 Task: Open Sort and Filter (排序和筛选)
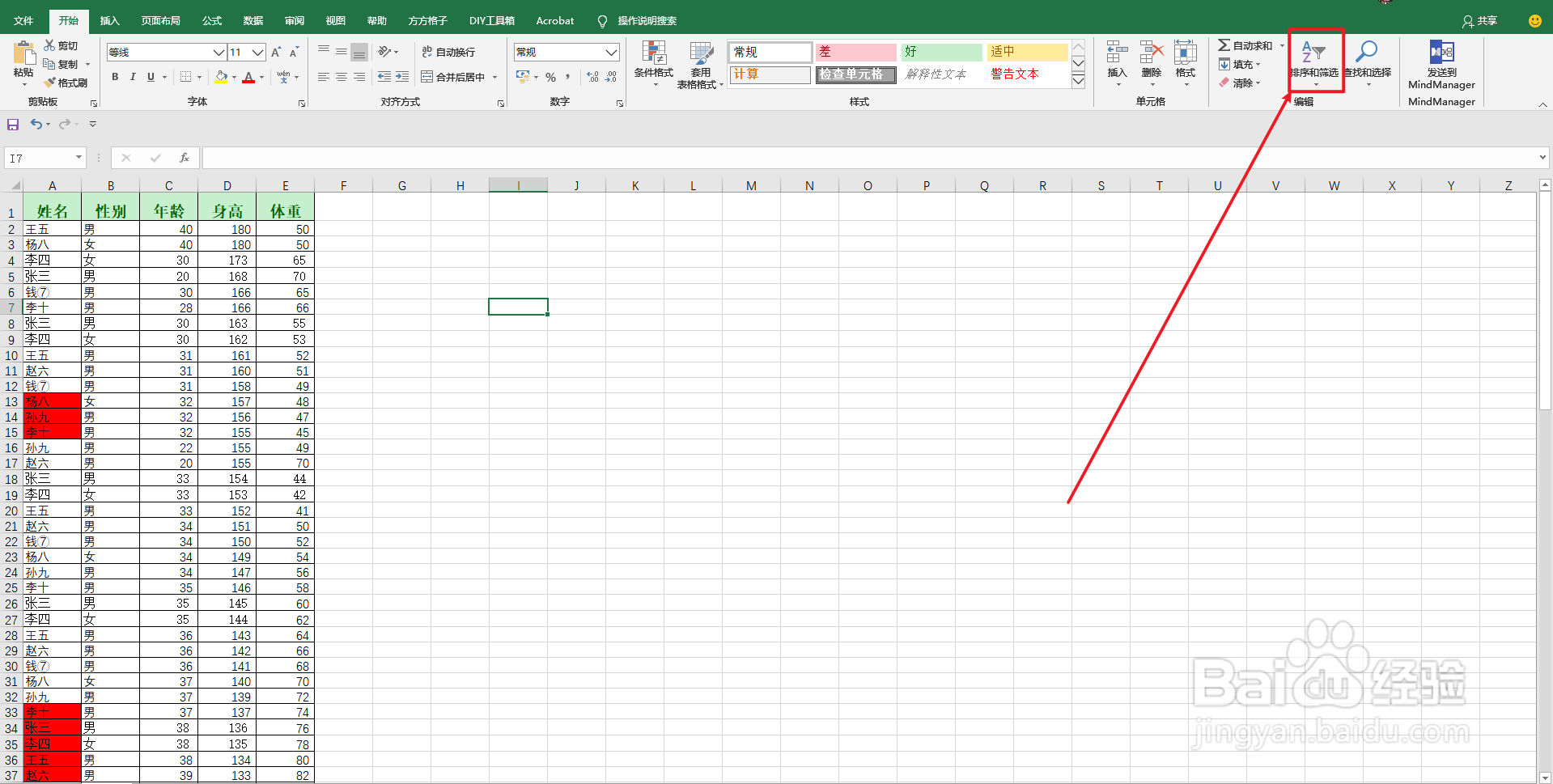coord(1314,62)
